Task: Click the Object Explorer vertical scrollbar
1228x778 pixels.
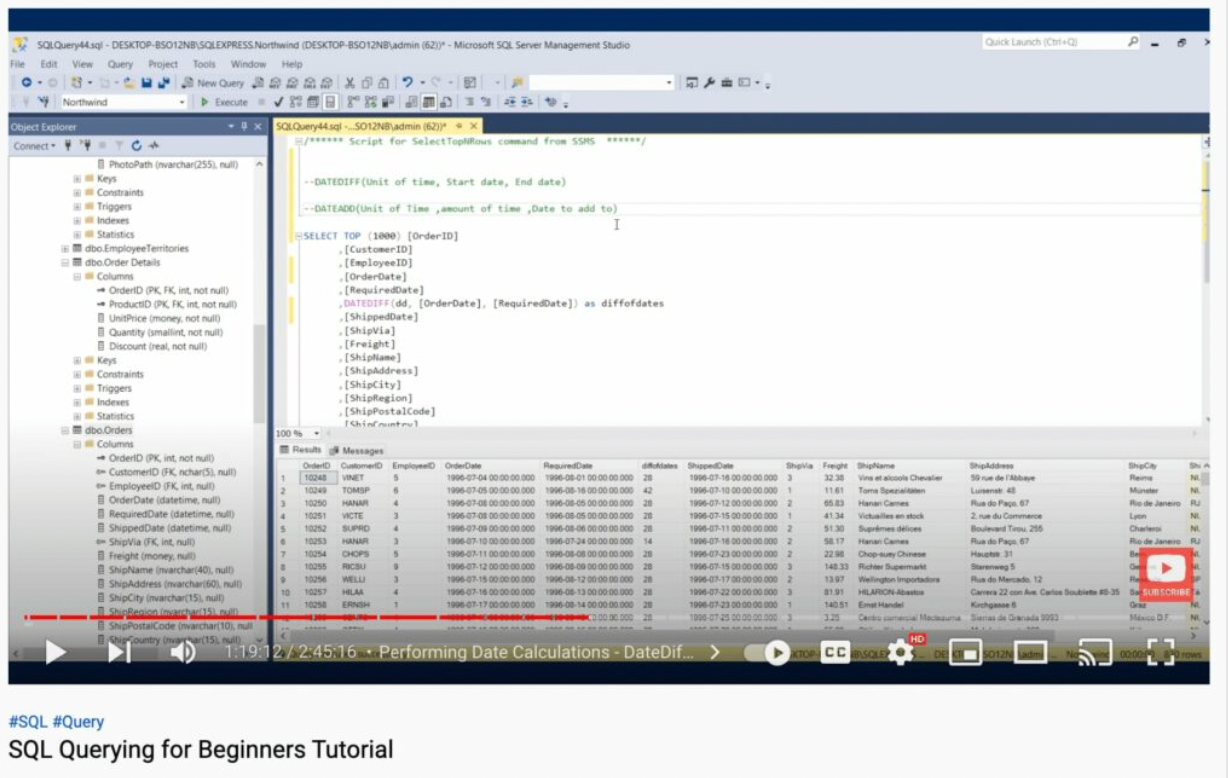Action: [261, 400]
